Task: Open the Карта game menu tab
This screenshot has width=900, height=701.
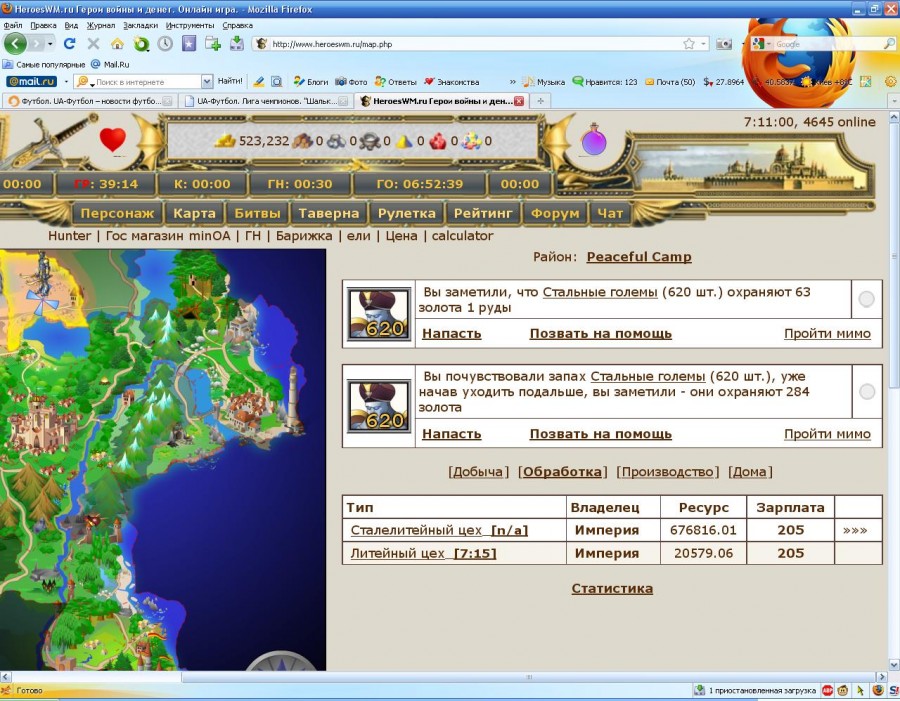Action: 195,213
